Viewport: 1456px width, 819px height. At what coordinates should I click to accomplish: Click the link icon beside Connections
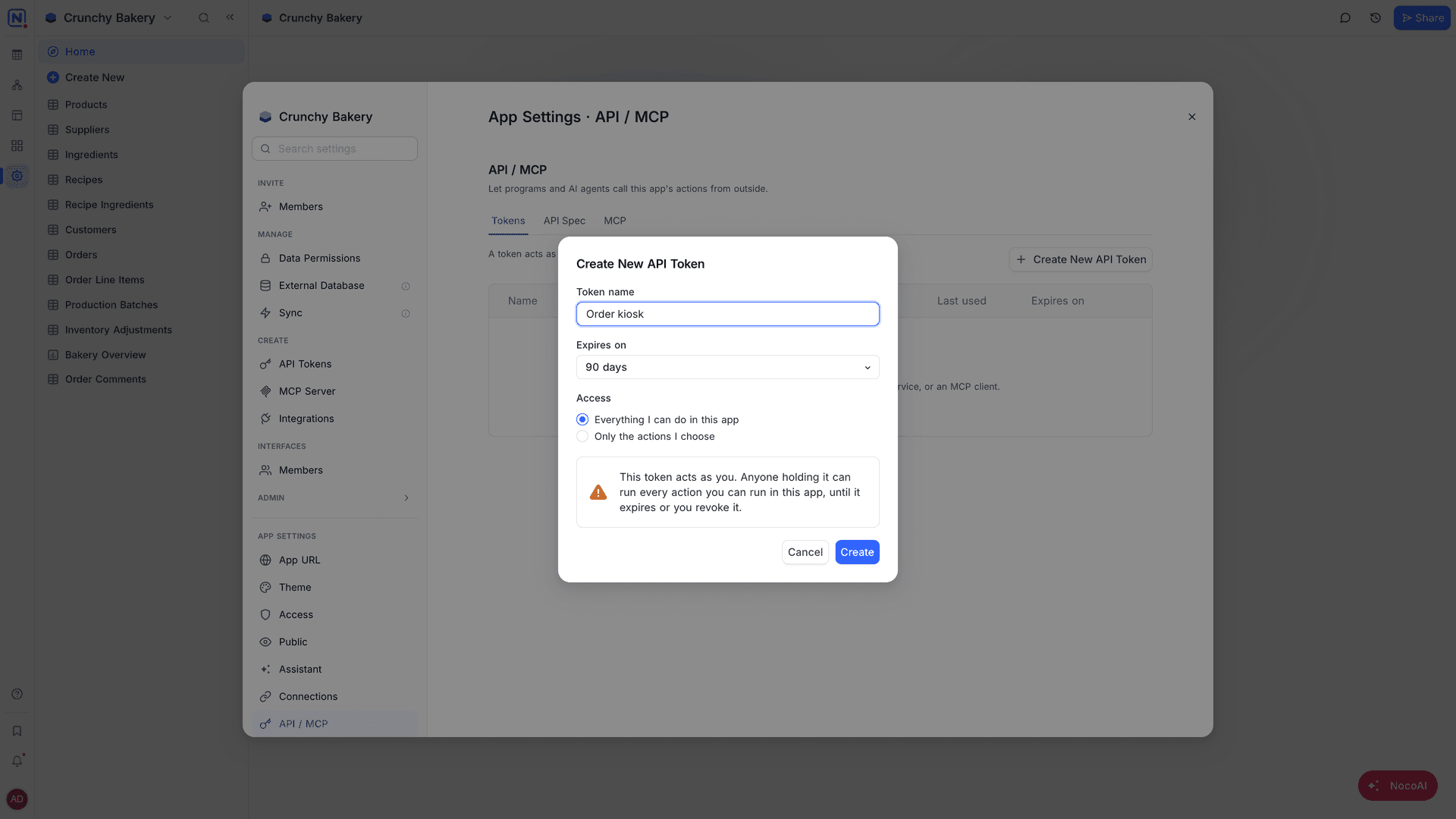click(x=265, y=697)
